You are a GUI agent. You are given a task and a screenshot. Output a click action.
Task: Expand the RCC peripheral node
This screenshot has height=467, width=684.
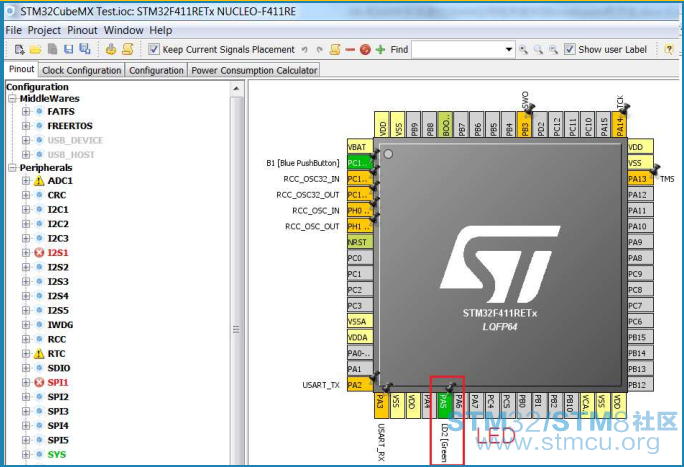[x=26, y=339]
